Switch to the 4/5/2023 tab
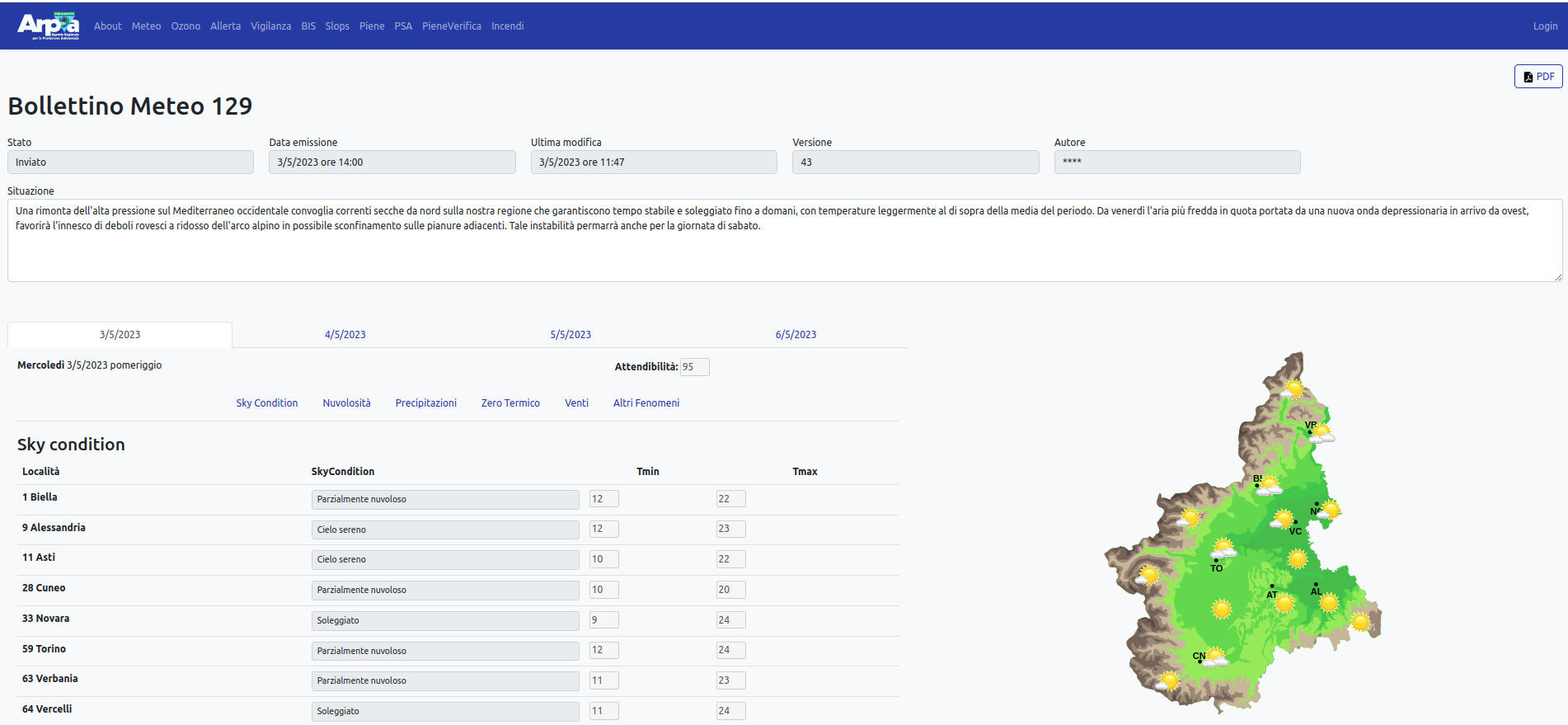1568x725 pixels. click(345, 335)
